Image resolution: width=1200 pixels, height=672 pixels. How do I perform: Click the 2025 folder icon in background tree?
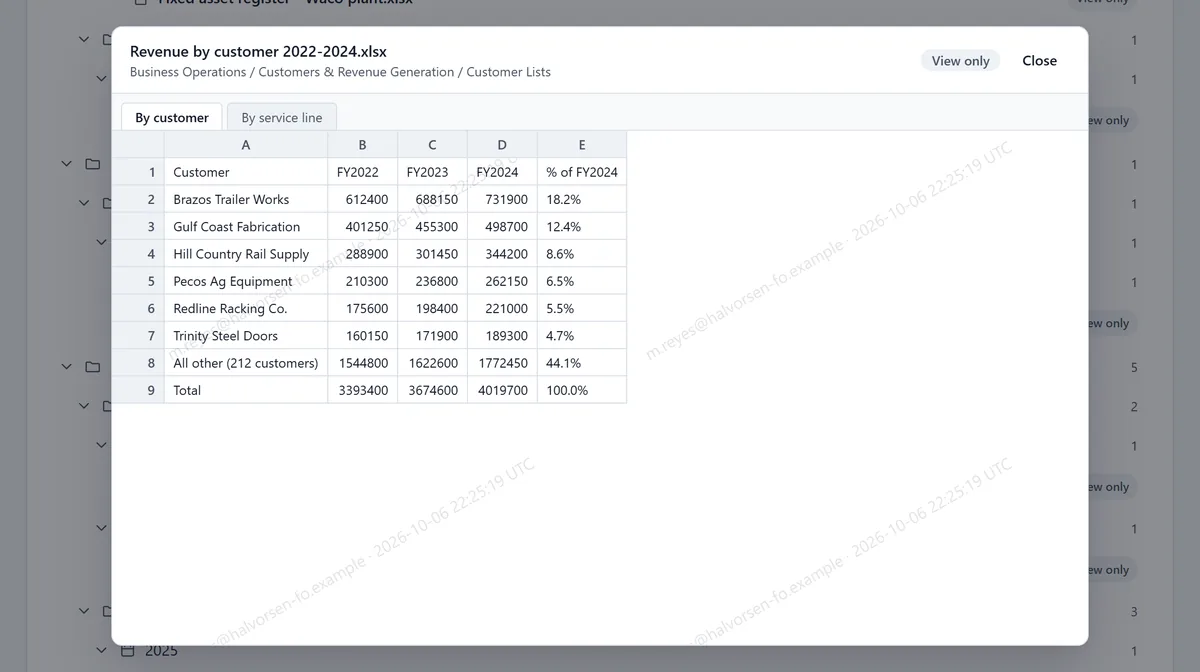(127, 651)
